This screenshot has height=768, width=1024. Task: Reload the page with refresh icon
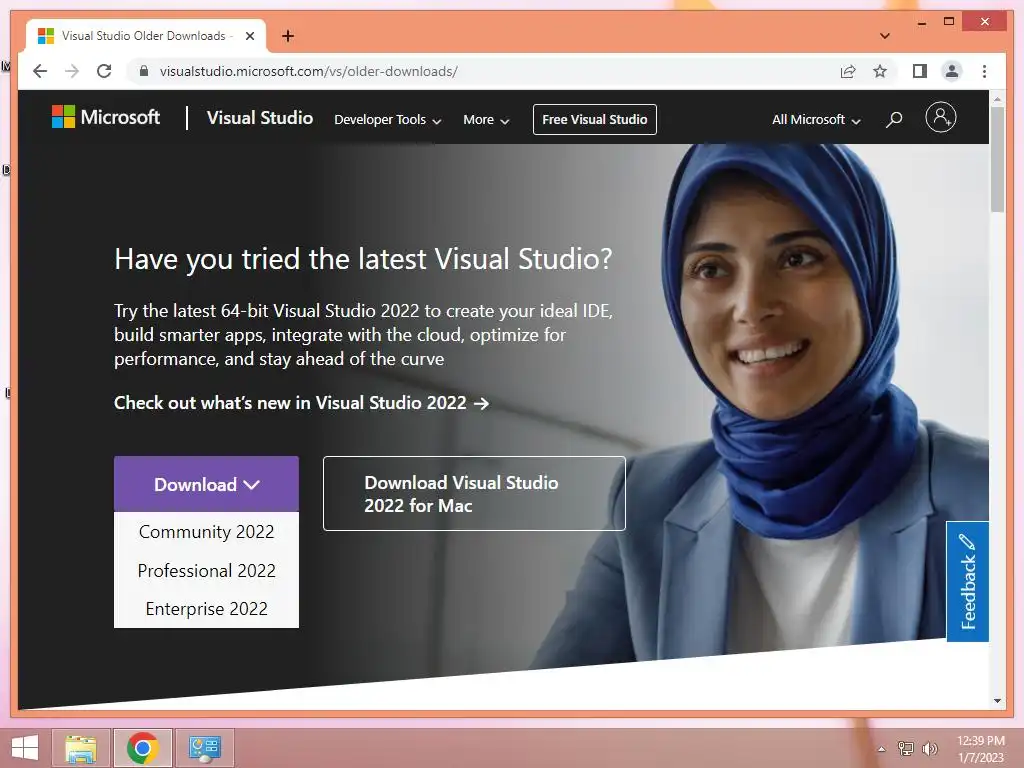[104, 71]
